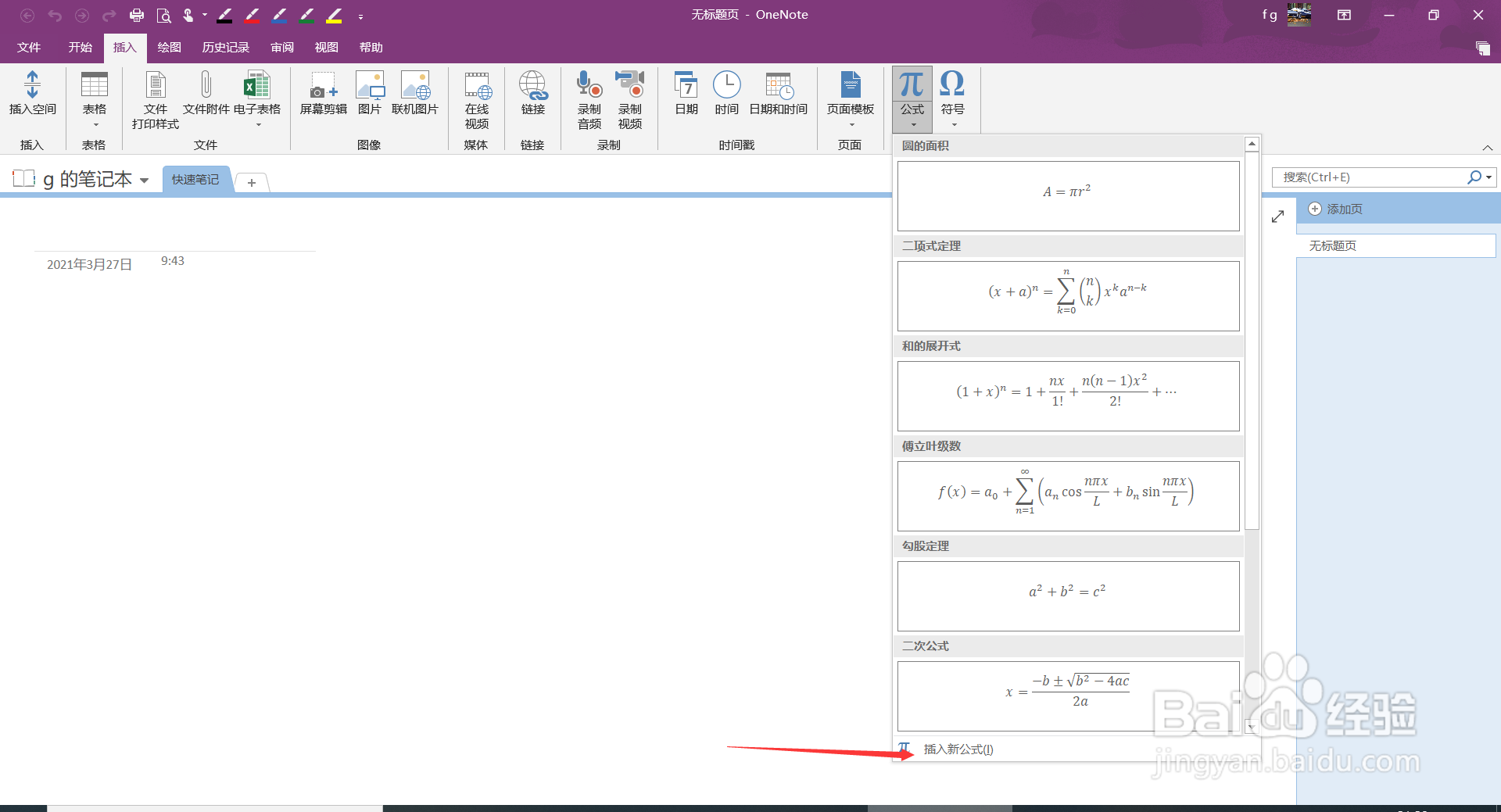The image size is (1501, 812).
Task: Insert the Expansion of a Sum equation
Action: [x=1068, y=396]
